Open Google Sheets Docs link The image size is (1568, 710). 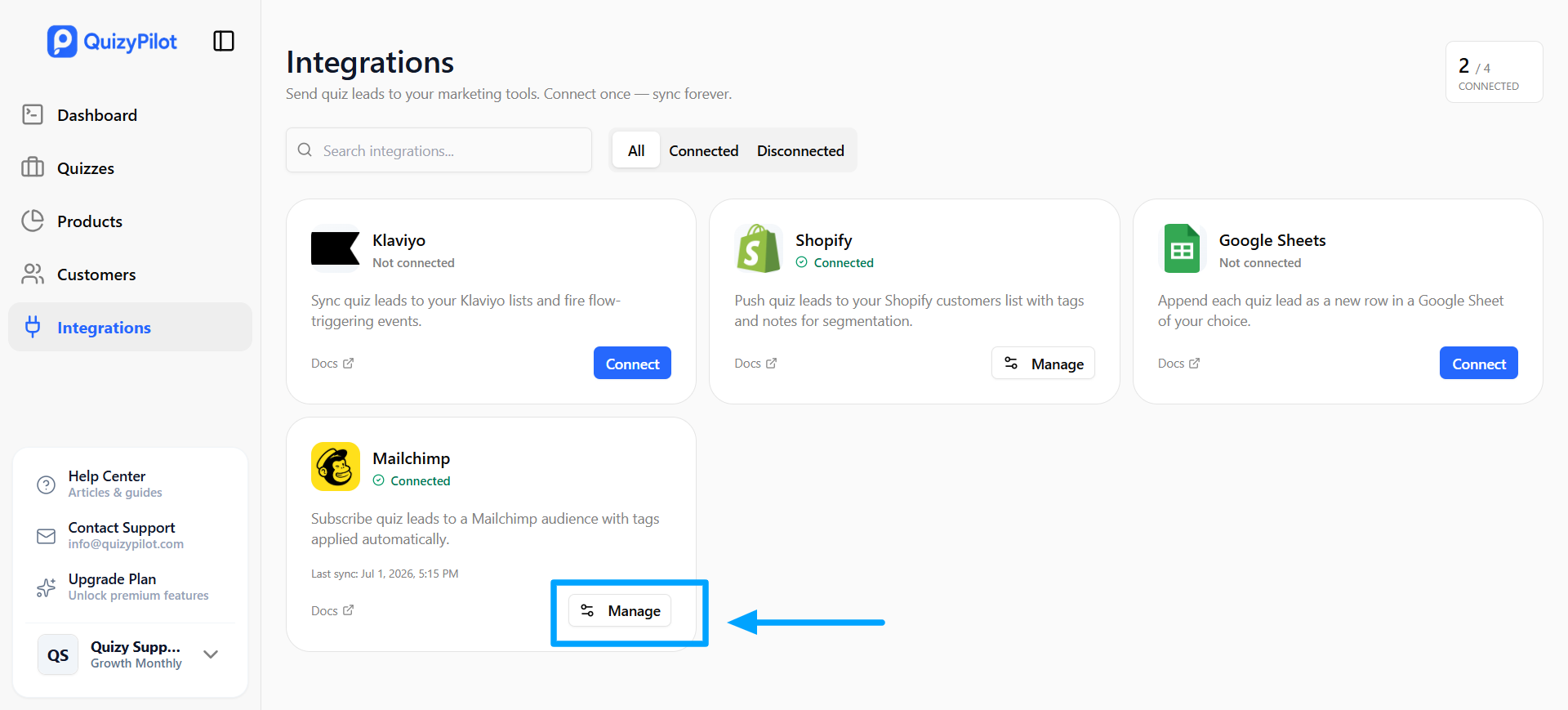click(x=1178, y=363)
